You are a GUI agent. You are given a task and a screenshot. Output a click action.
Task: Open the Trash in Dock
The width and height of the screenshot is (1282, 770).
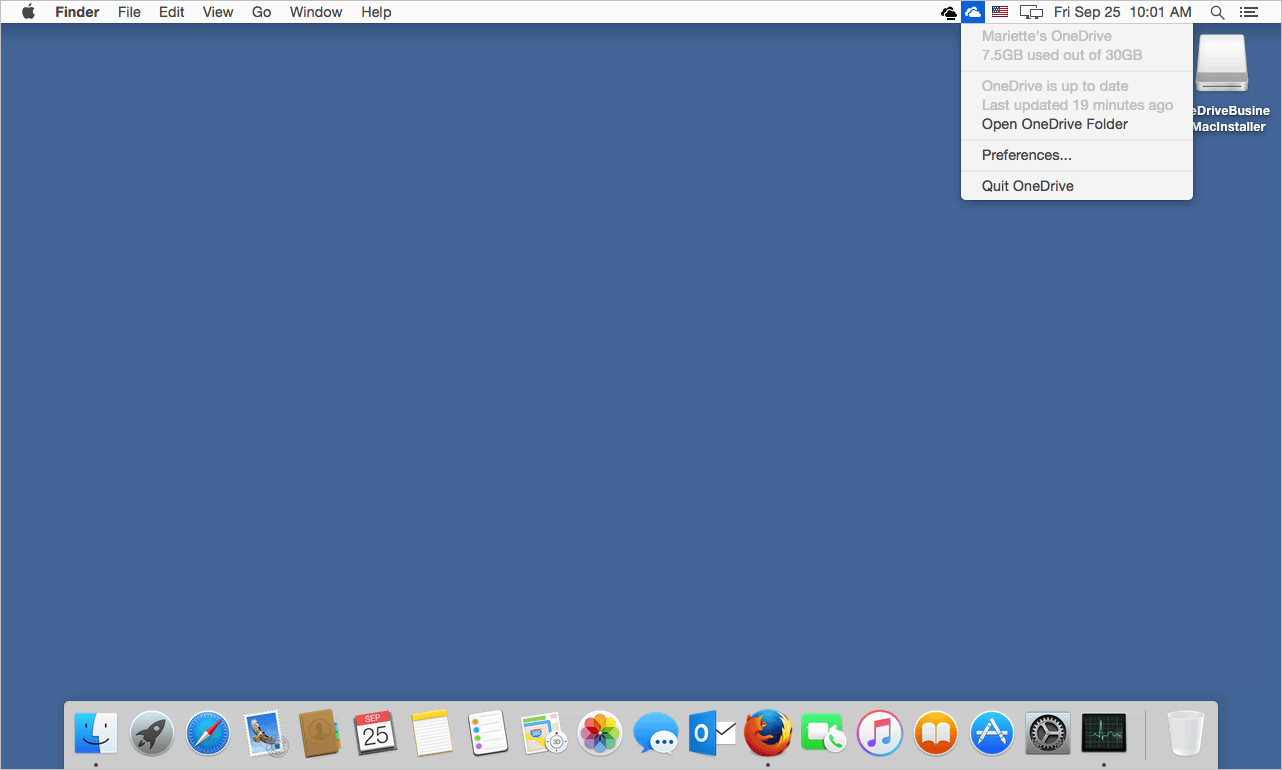tap(1187, 733)
